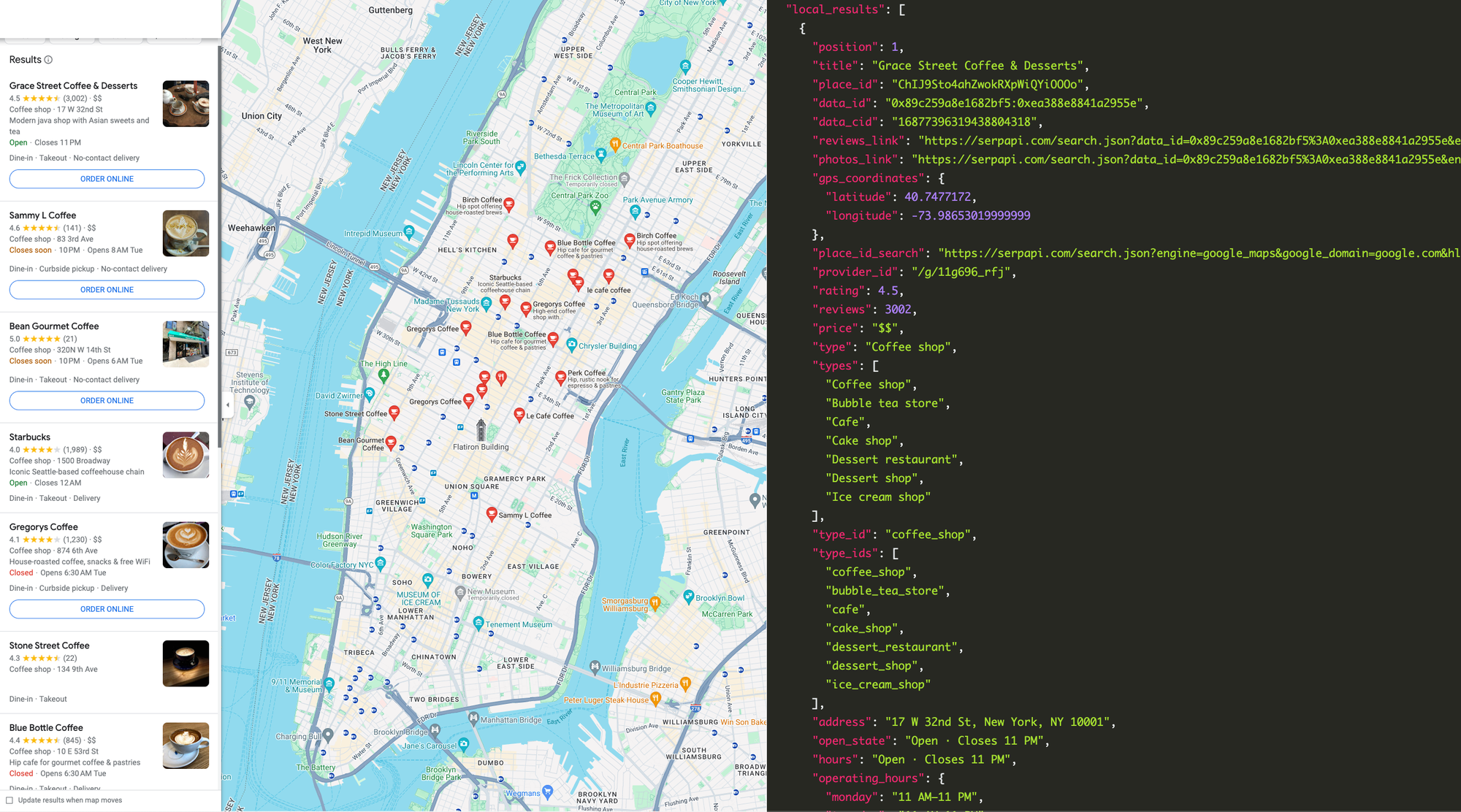Click Order Online under Bean Gourmet Coffee
1461x812 pixels.
(107, 401)
